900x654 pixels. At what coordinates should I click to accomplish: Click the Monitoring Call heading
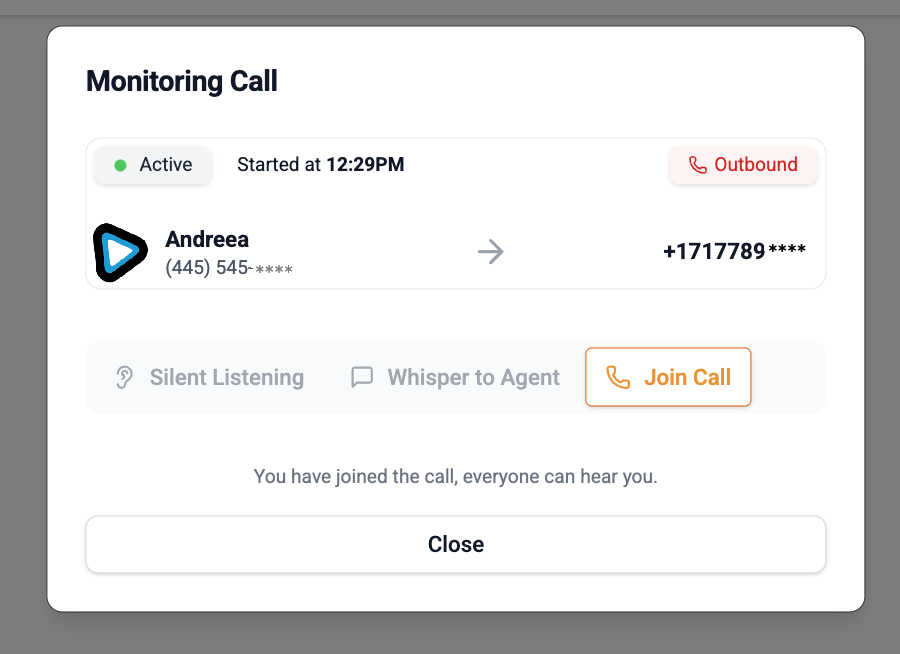[x=182, y=81]
